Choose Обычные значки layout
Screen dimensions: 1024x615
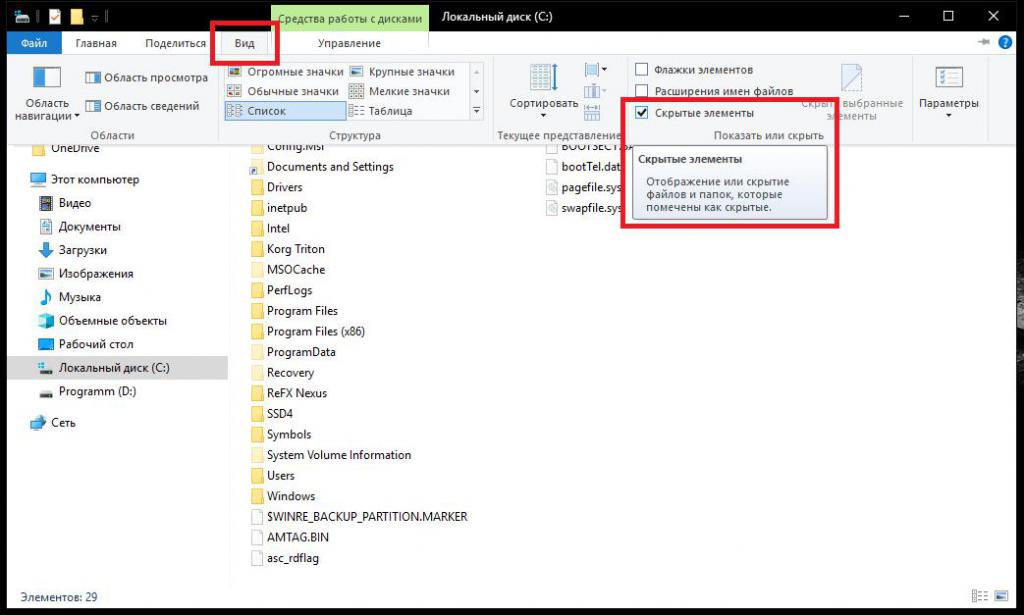pos(283,91)
